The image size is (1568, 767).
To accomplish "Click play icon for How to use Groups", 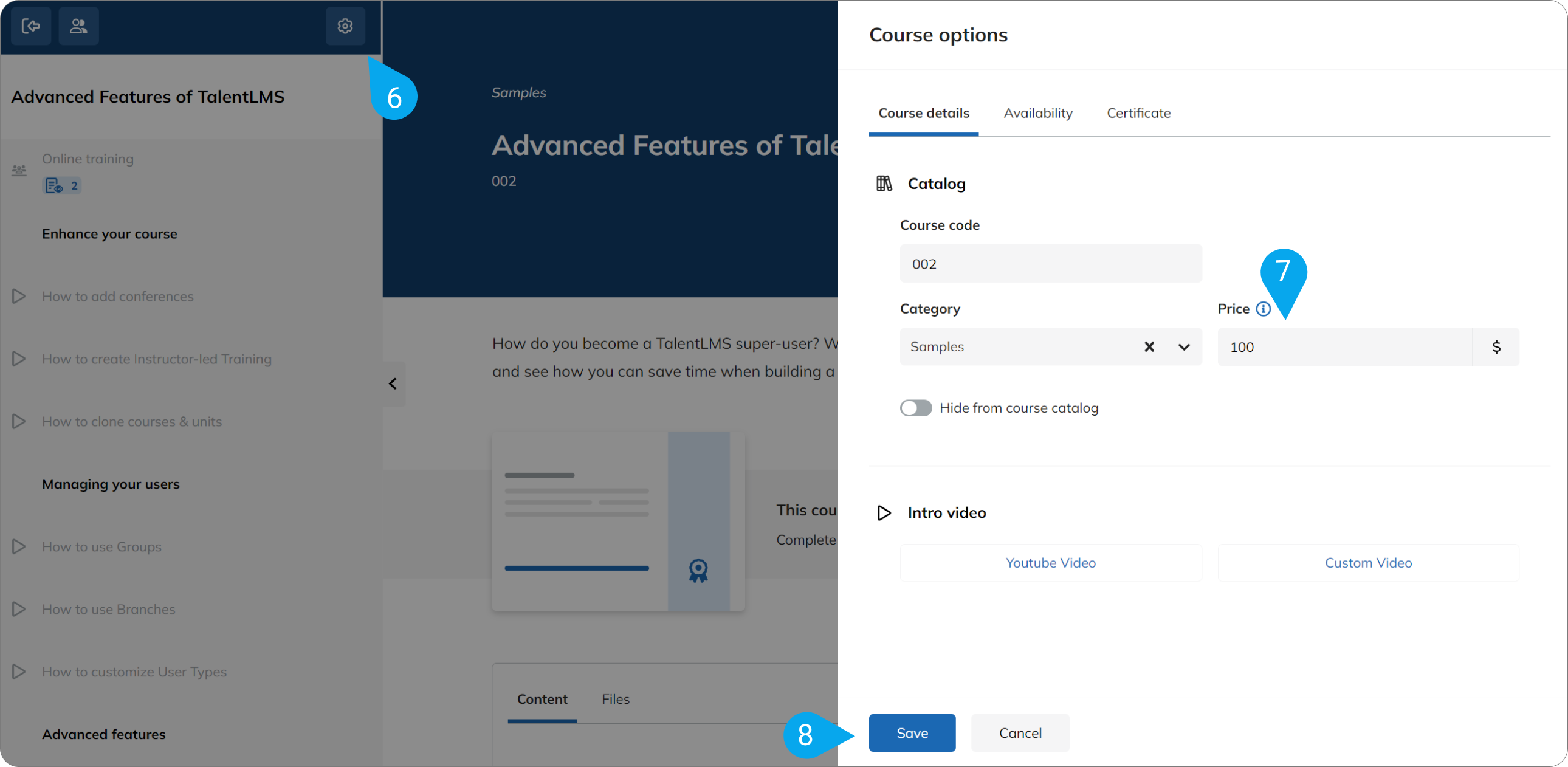I will click(x=19, y=546).
